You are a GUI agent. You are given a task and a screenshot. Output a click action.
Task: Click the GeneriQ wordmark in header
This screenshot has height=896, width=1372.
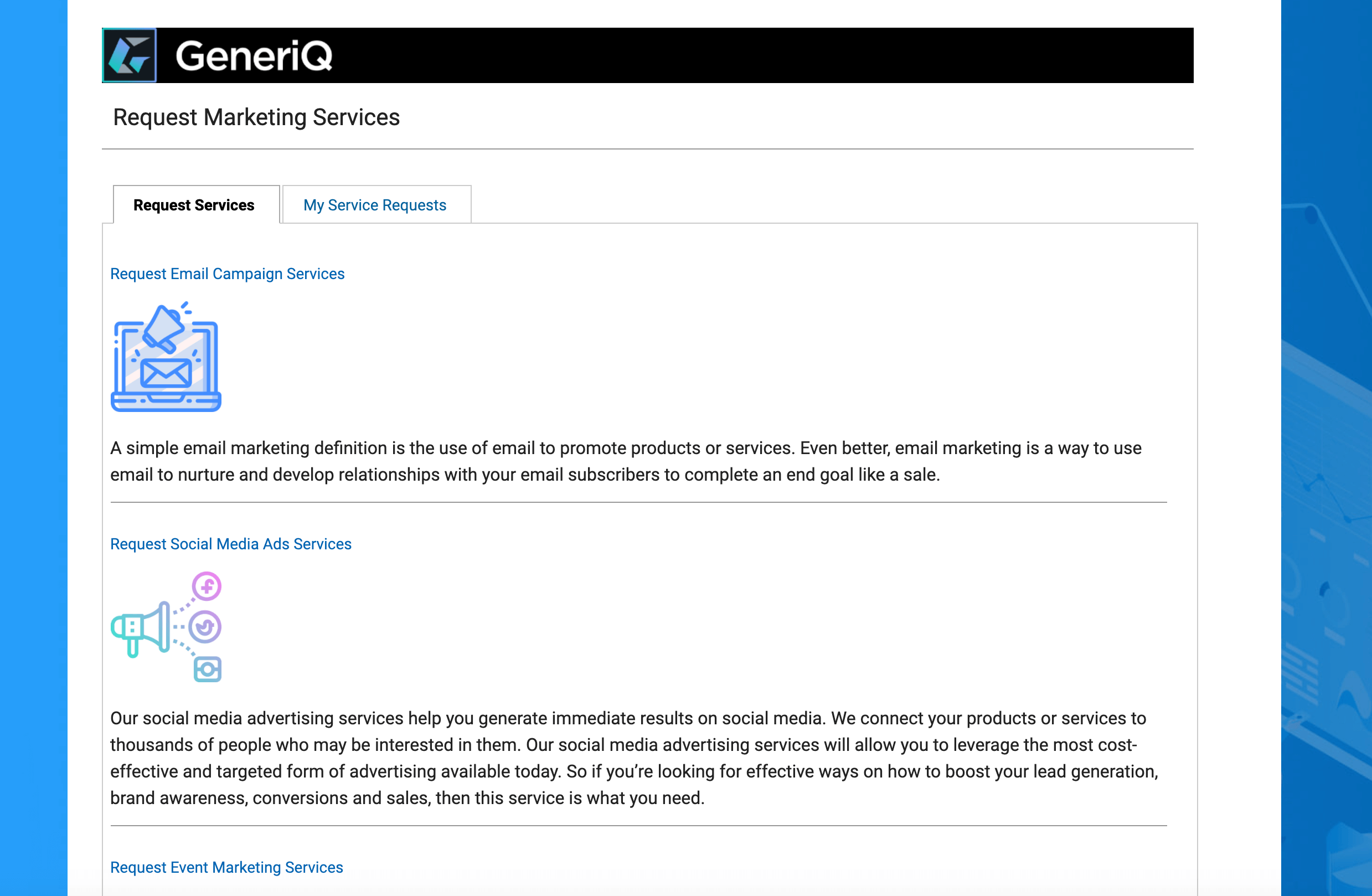[x=254, y=56]
